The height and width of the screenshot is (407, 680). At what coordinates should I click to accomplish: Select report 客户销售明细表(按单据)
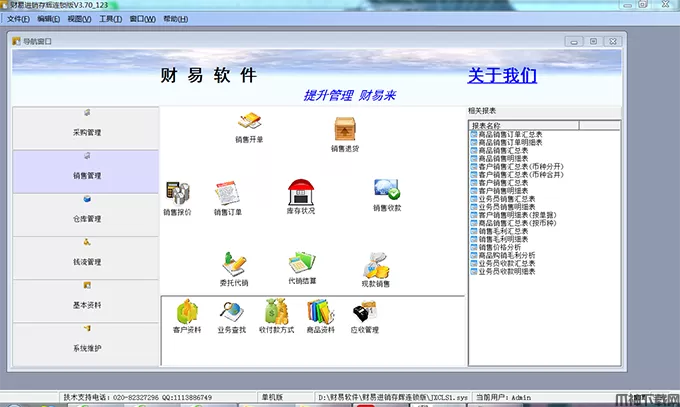tap(514, 215)
